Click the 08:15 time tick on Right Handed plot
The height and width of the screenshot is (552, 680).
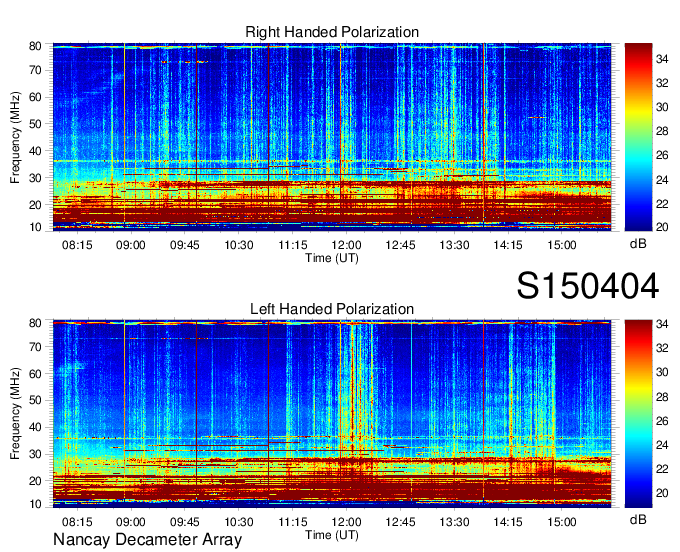point(77,245)
